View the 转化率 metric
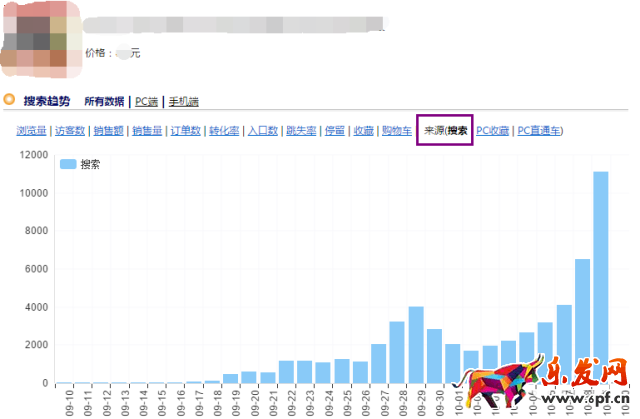Screen dimensions: 640x419 [x=223, y=131]
